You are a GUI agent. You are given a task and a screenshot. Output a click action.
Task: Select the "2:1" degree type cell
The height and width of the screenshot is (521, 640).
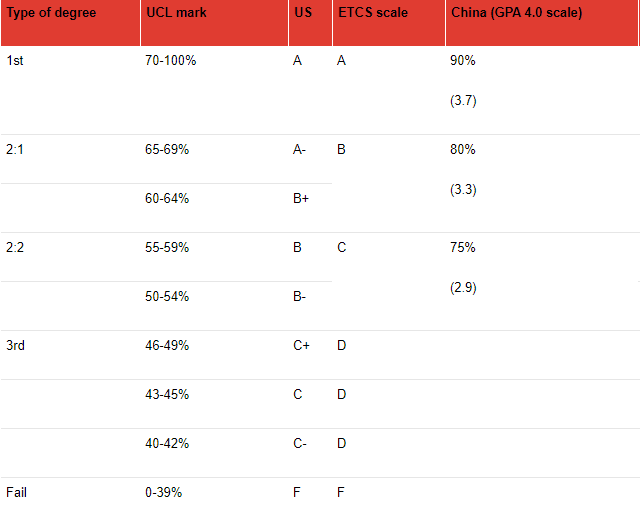pos(16,149)
